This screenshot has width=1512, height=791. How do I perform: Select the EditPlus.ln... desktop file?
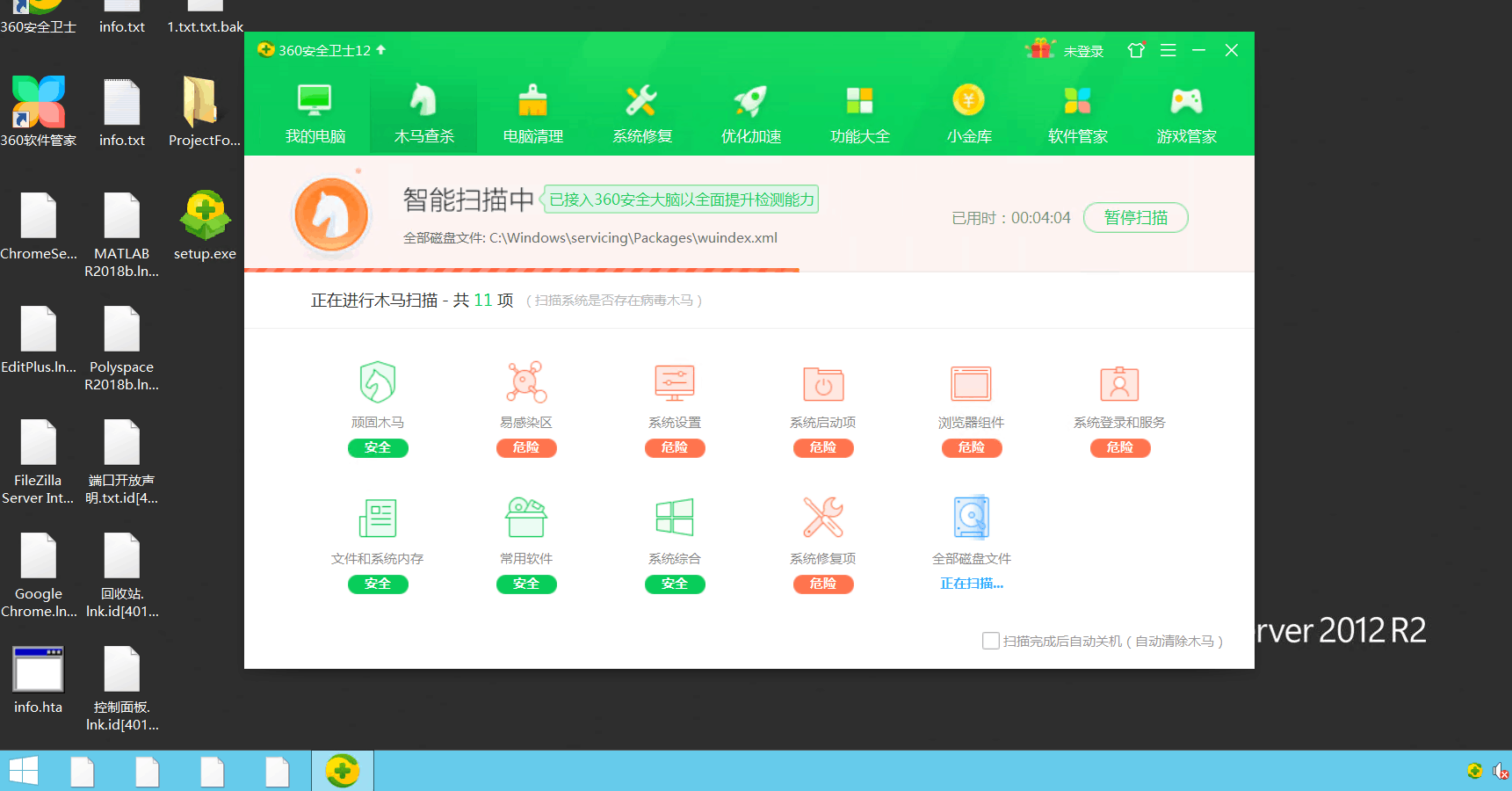tap(39, 340)
